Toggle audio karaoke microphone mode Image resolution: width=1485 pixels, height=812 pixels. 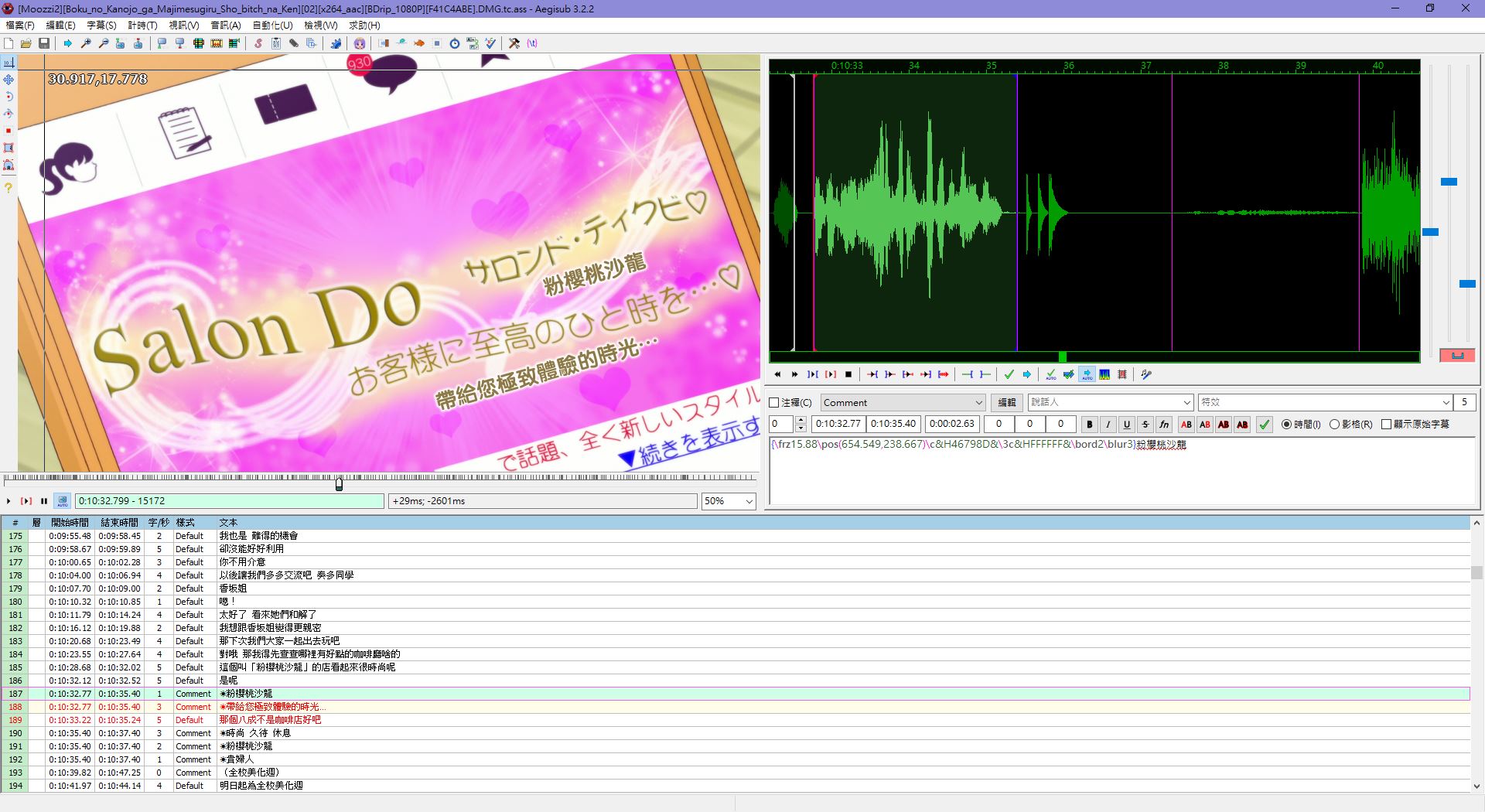point(1146,374)
